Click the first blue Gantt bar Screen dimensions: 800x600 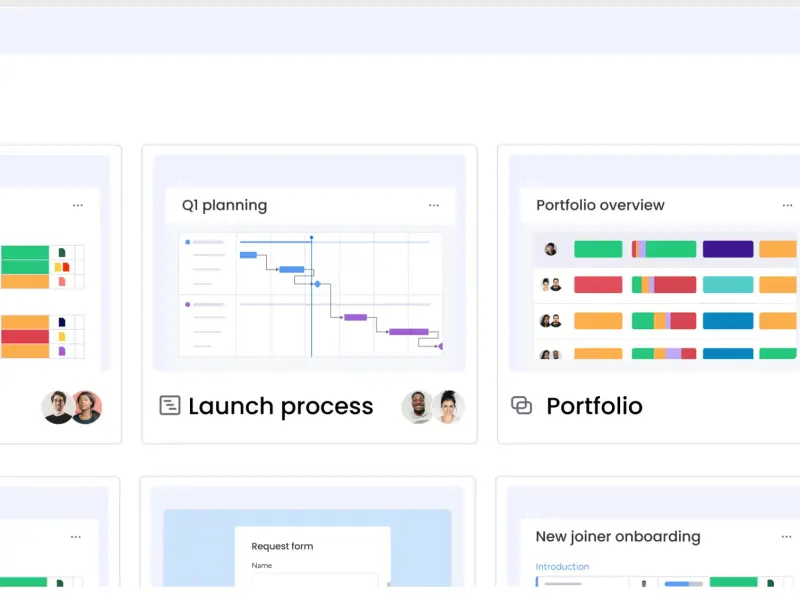(x=248, y=255)
